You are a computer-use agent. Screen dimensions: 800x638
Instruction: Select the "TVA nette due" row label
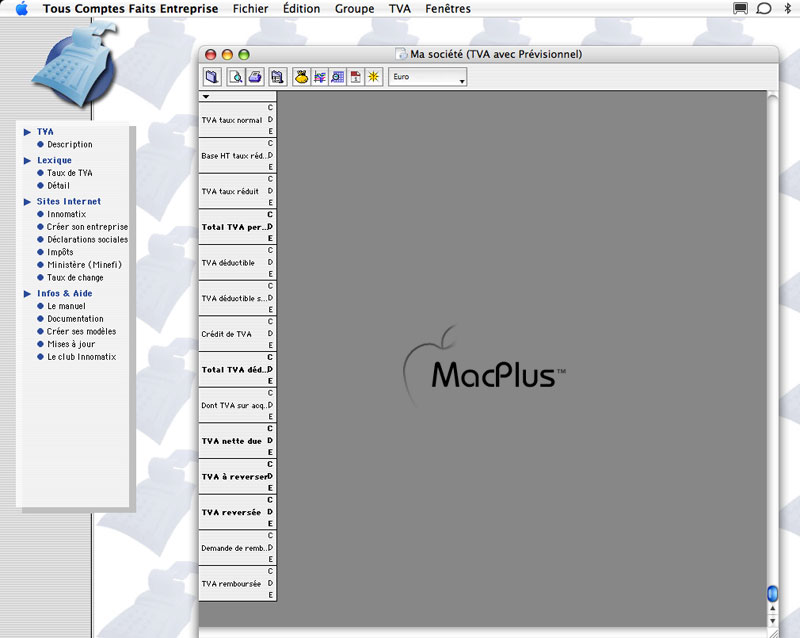coord(232,442)
